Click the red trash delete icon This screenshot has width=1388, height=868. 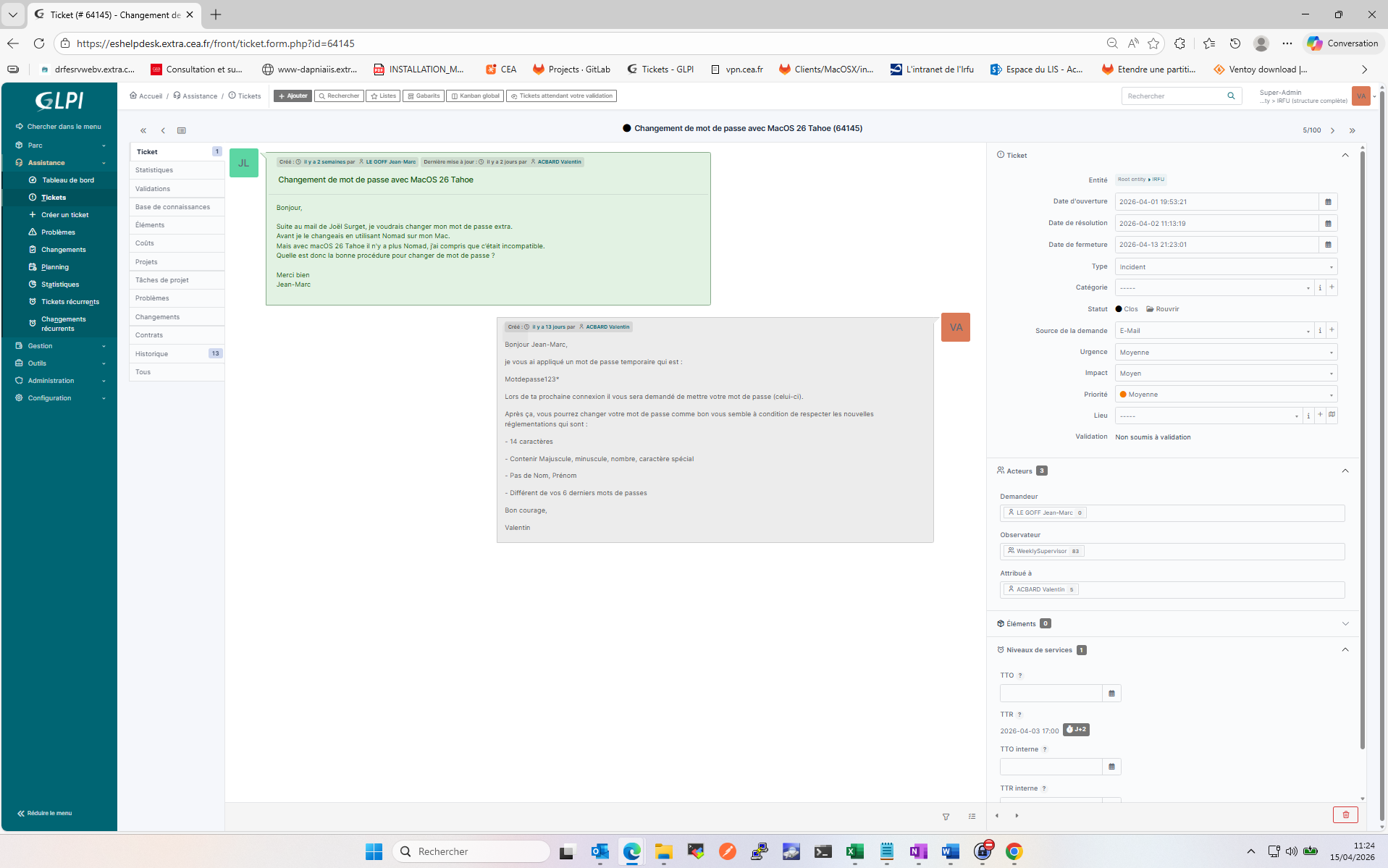pos(1345,814)
